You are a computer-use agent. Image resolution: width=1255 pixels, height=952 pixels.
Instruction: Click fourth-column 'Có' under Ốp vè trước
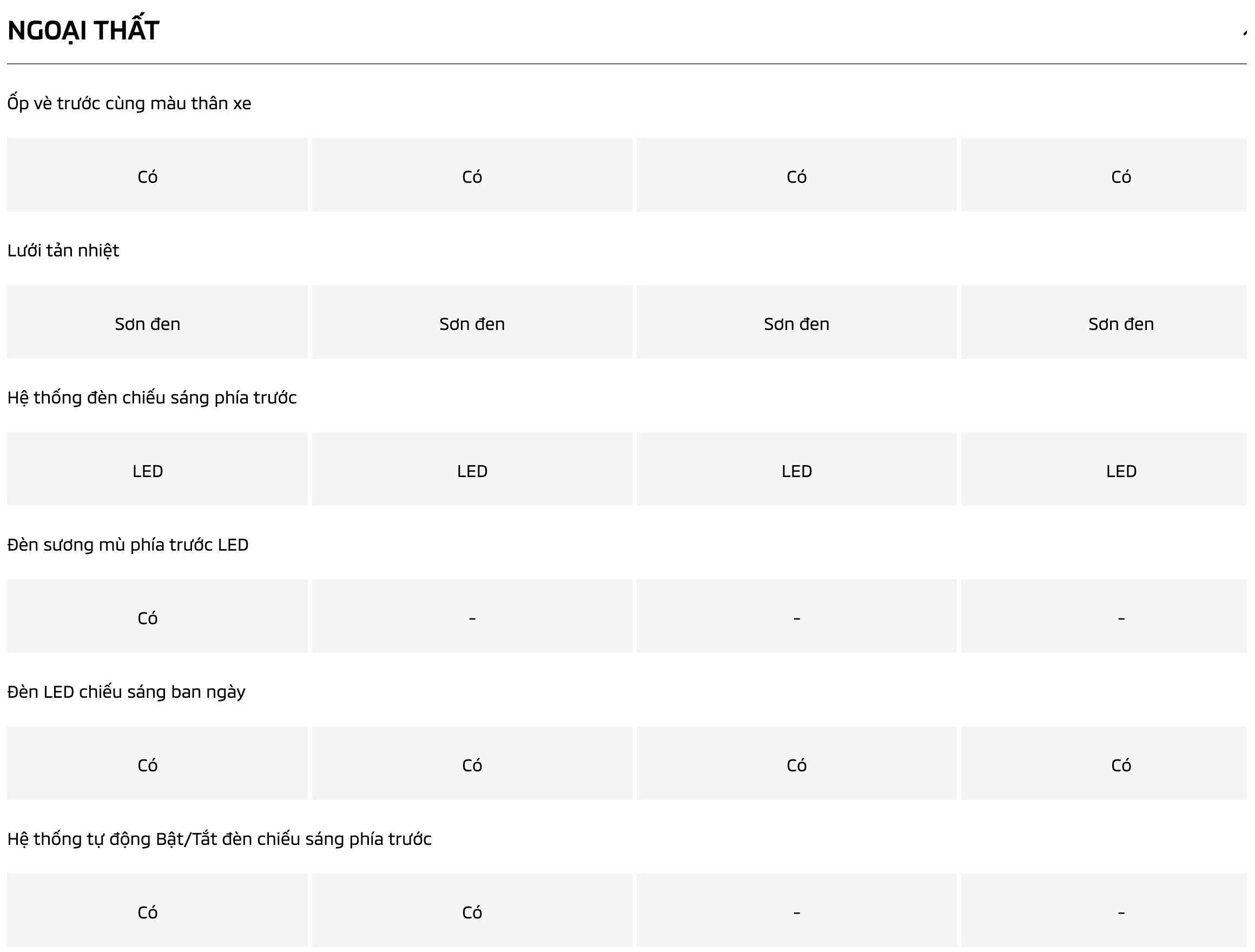coord(1121,176)
